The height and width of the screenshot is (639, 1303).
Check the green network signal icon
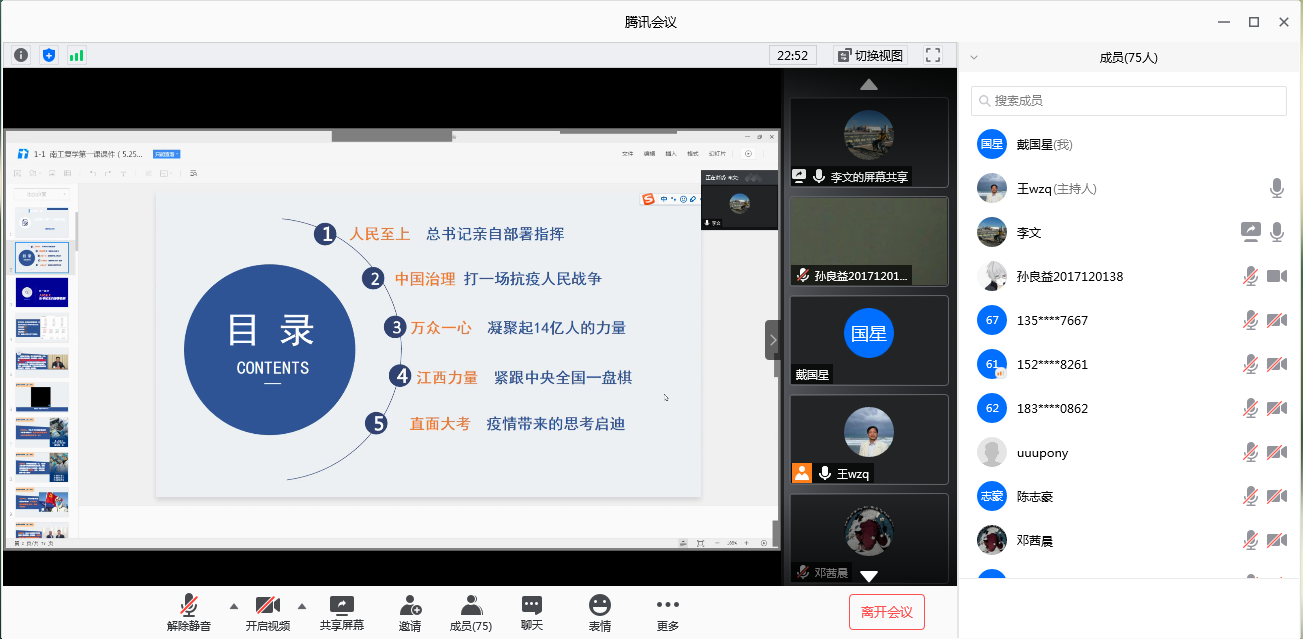(x=76, y=55)
